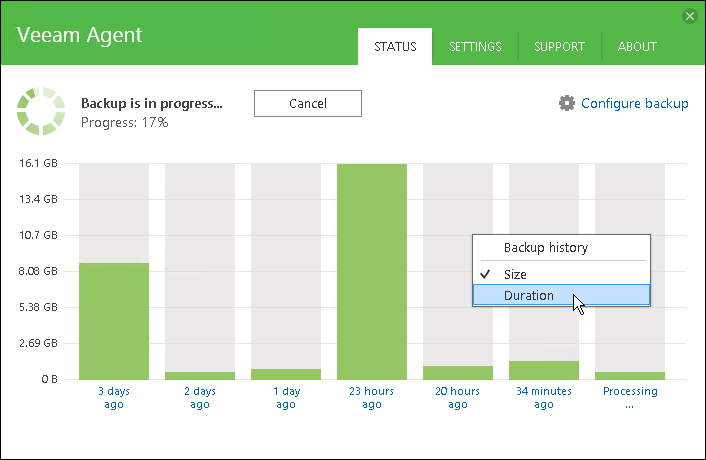Click the 20 hours ago label
This screenshot has width=706, height=460.
click(x=458, y=397)
